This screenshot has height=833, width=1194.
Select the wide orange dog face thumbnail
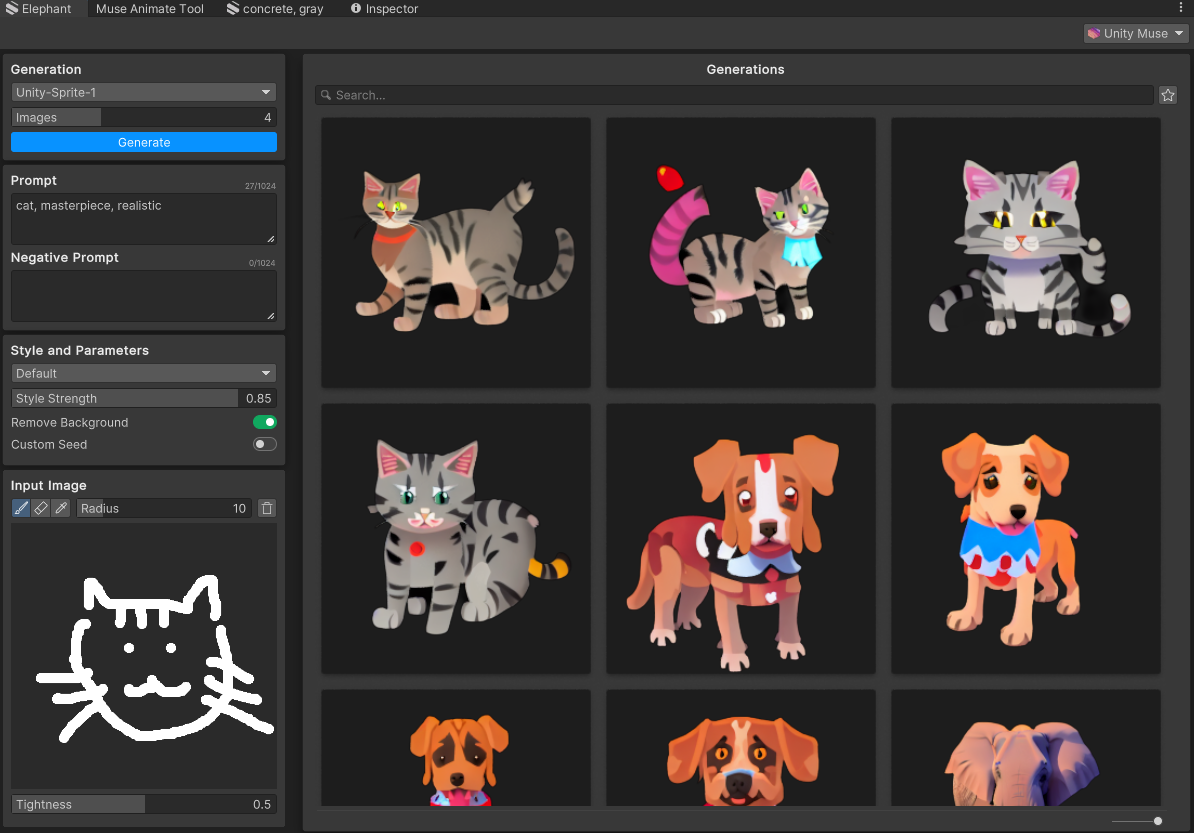pyautogui.click(x=741, y=748)
